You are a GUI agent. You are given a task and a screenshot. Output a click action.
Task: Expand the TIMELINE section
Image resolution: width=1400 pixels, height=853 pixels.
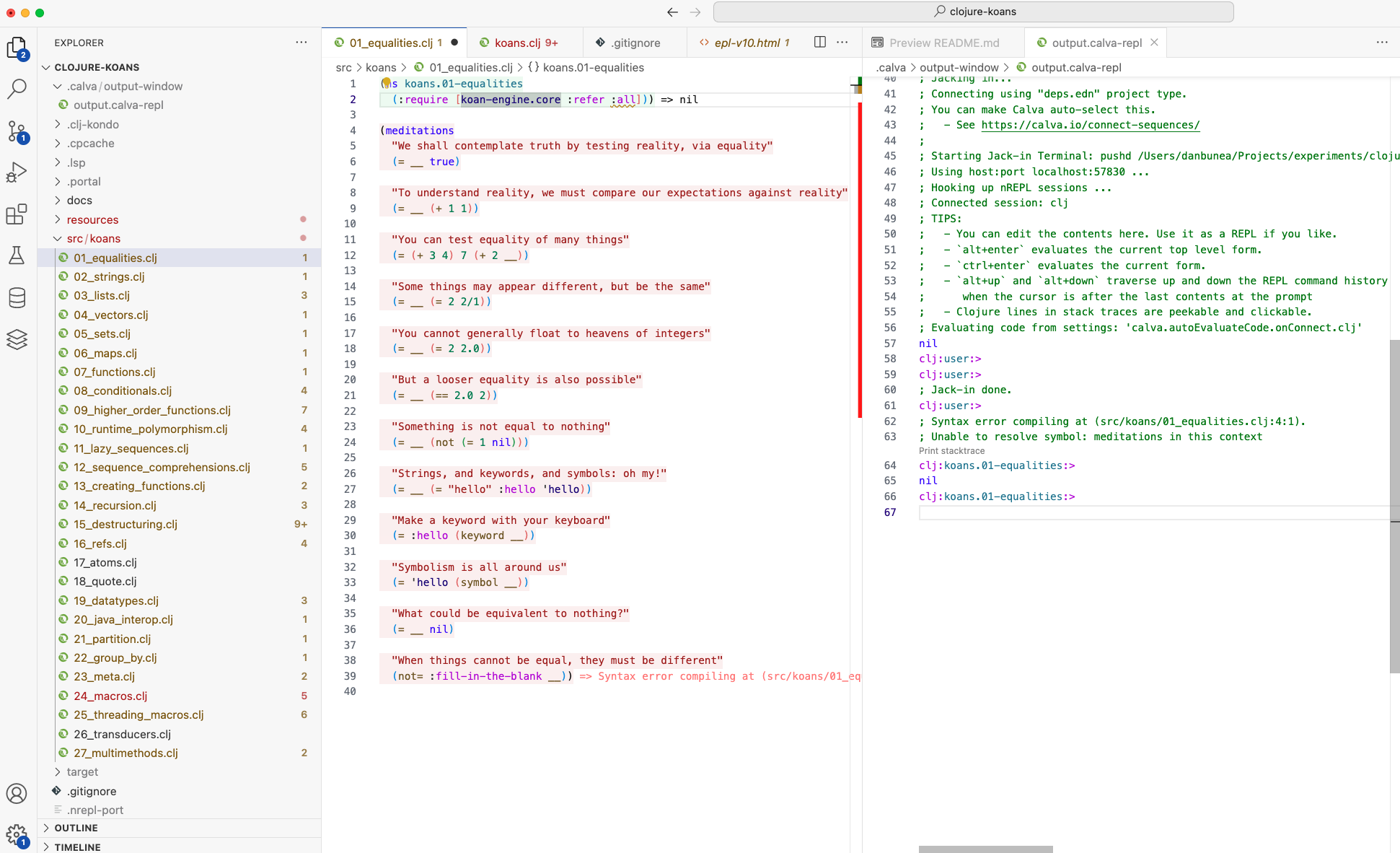coord(77,847)
